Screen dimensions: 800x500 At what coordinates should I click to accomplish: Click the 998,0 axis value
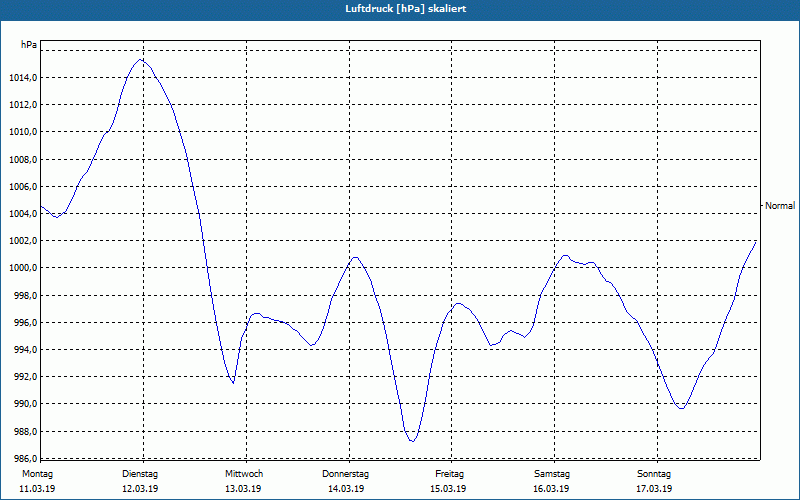click(25, 295)
